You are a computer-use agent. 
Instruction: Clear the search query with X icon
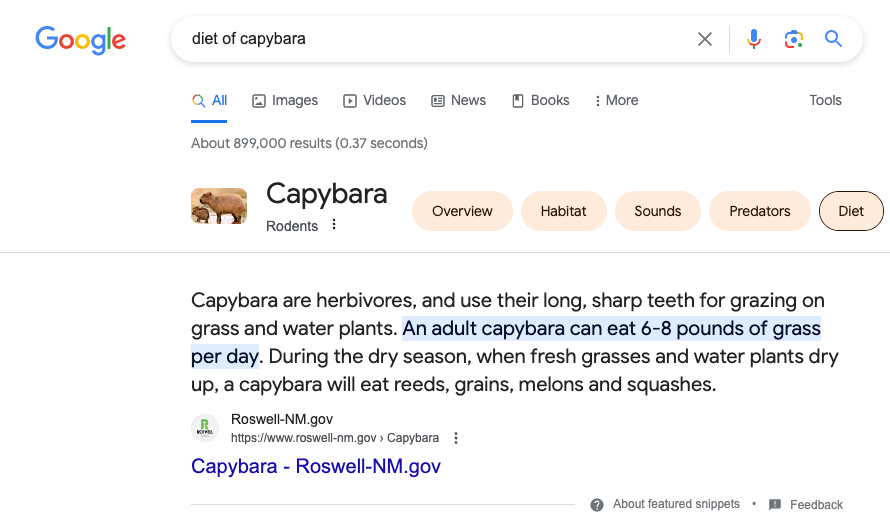point(705,39)
